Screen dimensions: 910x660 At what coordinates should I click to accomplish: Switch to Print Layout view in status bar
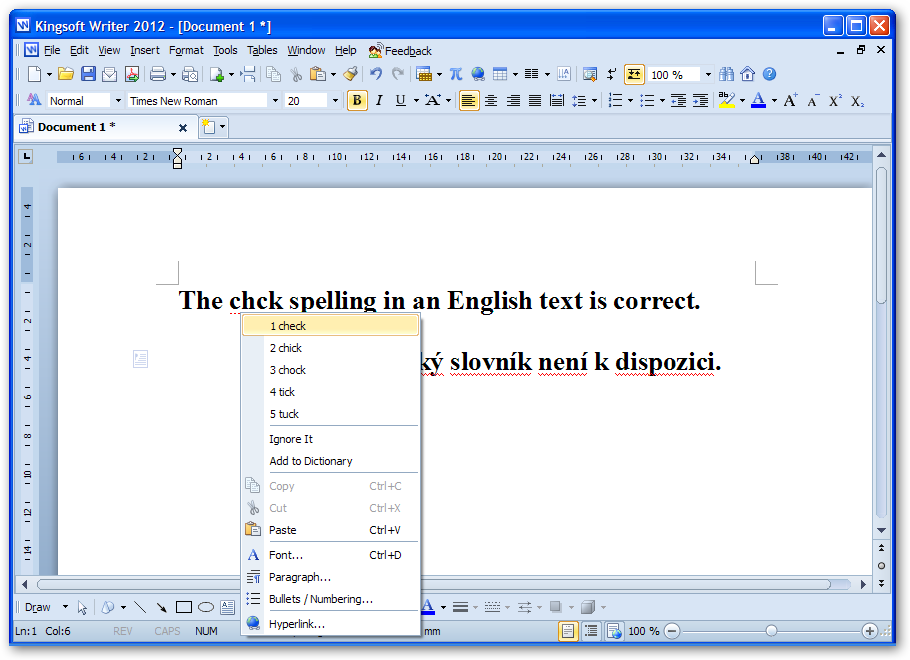tap(568, 631)
